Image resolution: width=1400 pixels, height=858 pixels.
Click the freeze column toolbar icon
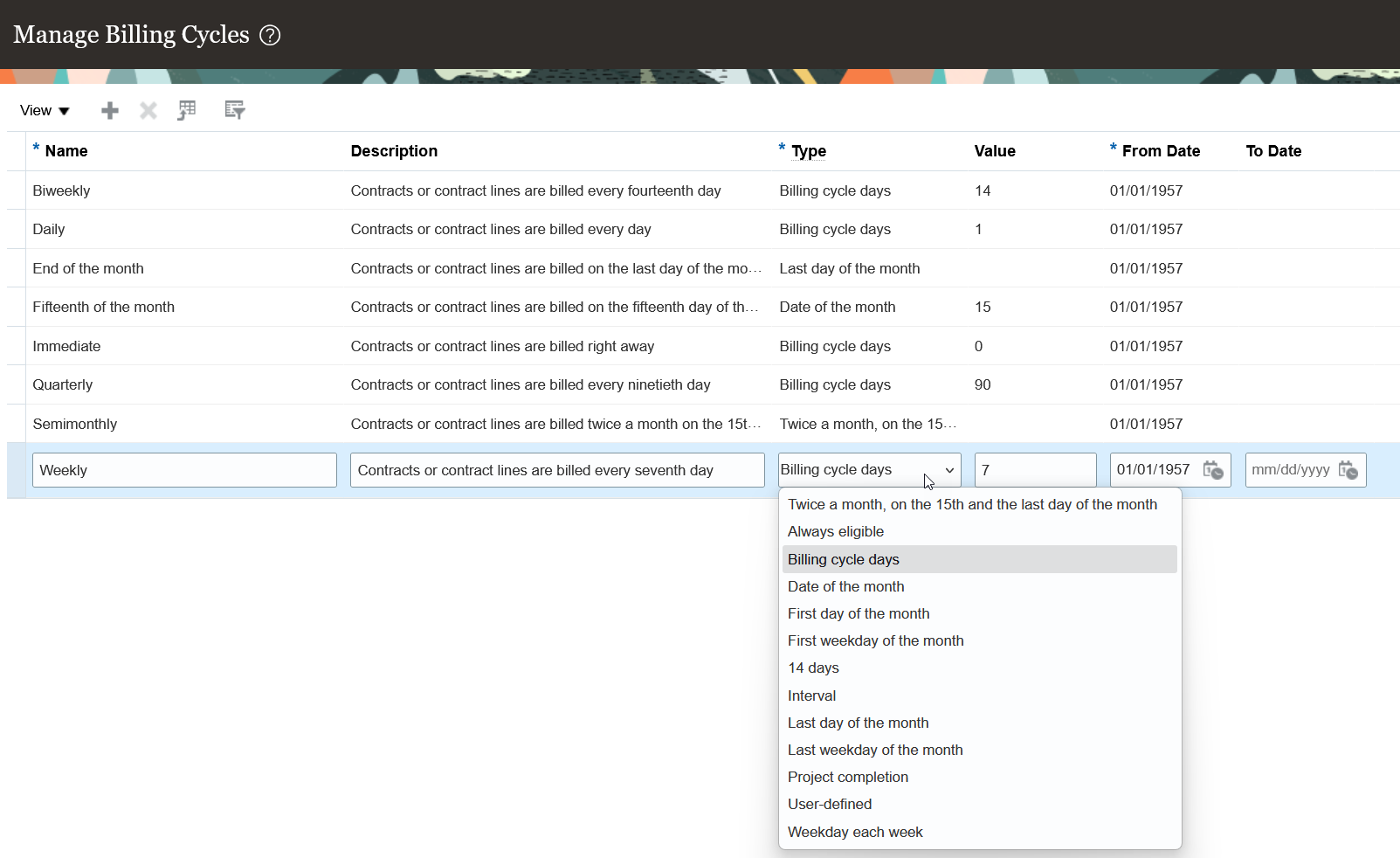click(187, 110)
